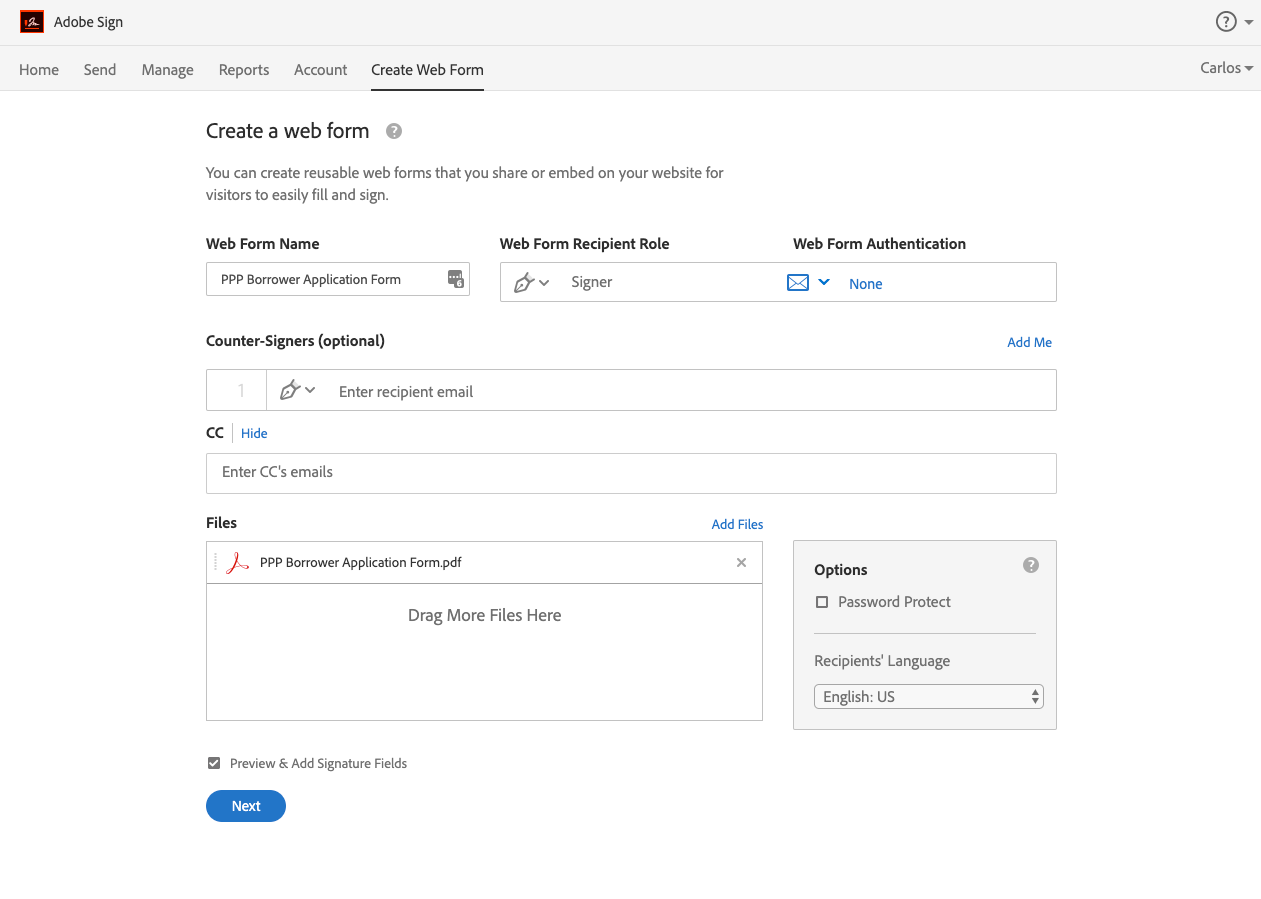Image resolution: width=1261 pixels, height=899 pixels.
Task: Click the Enter CC's emails field
Action: coord(630,472)
